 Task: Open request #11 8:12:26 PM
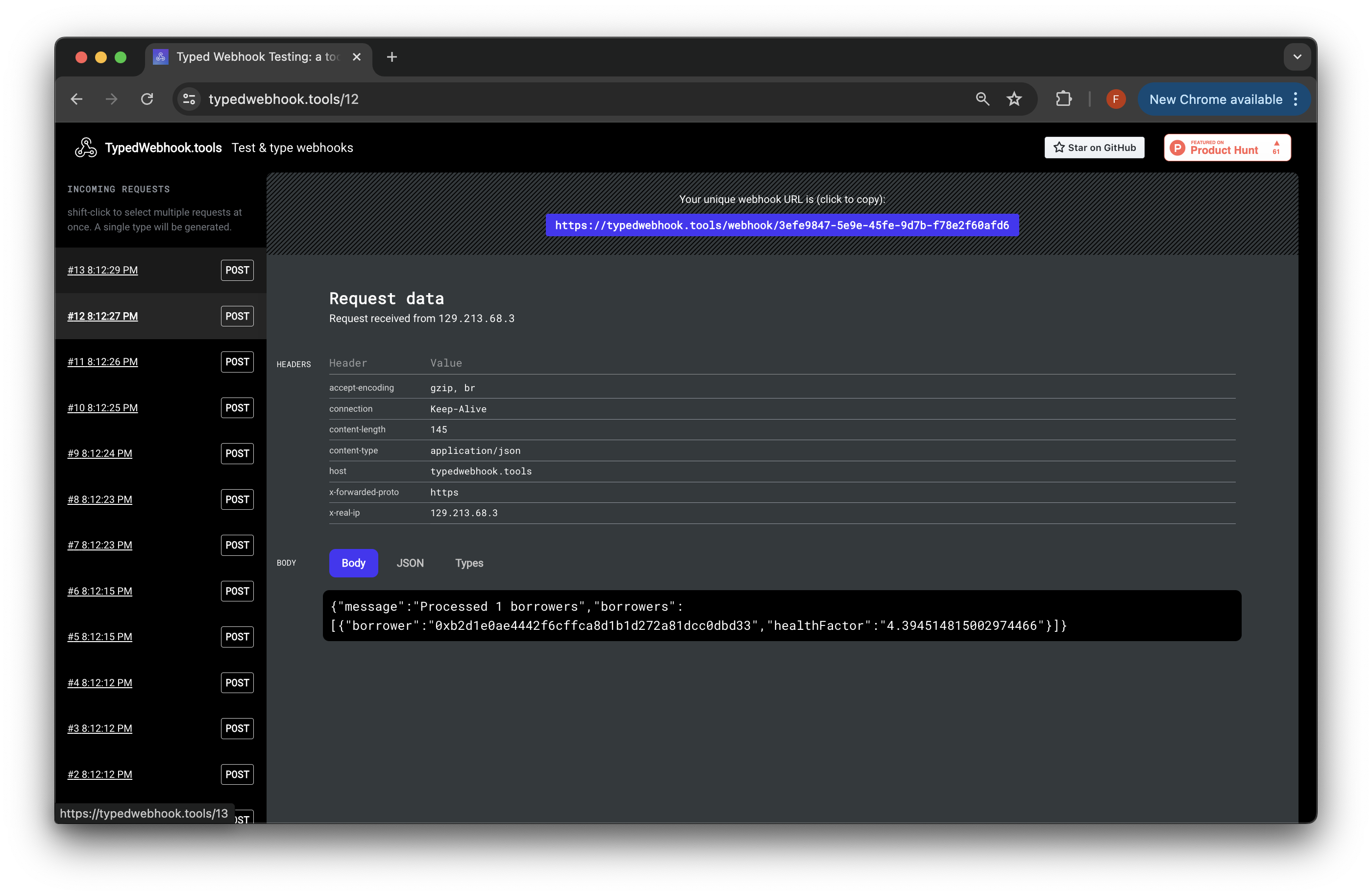(102, 362)
